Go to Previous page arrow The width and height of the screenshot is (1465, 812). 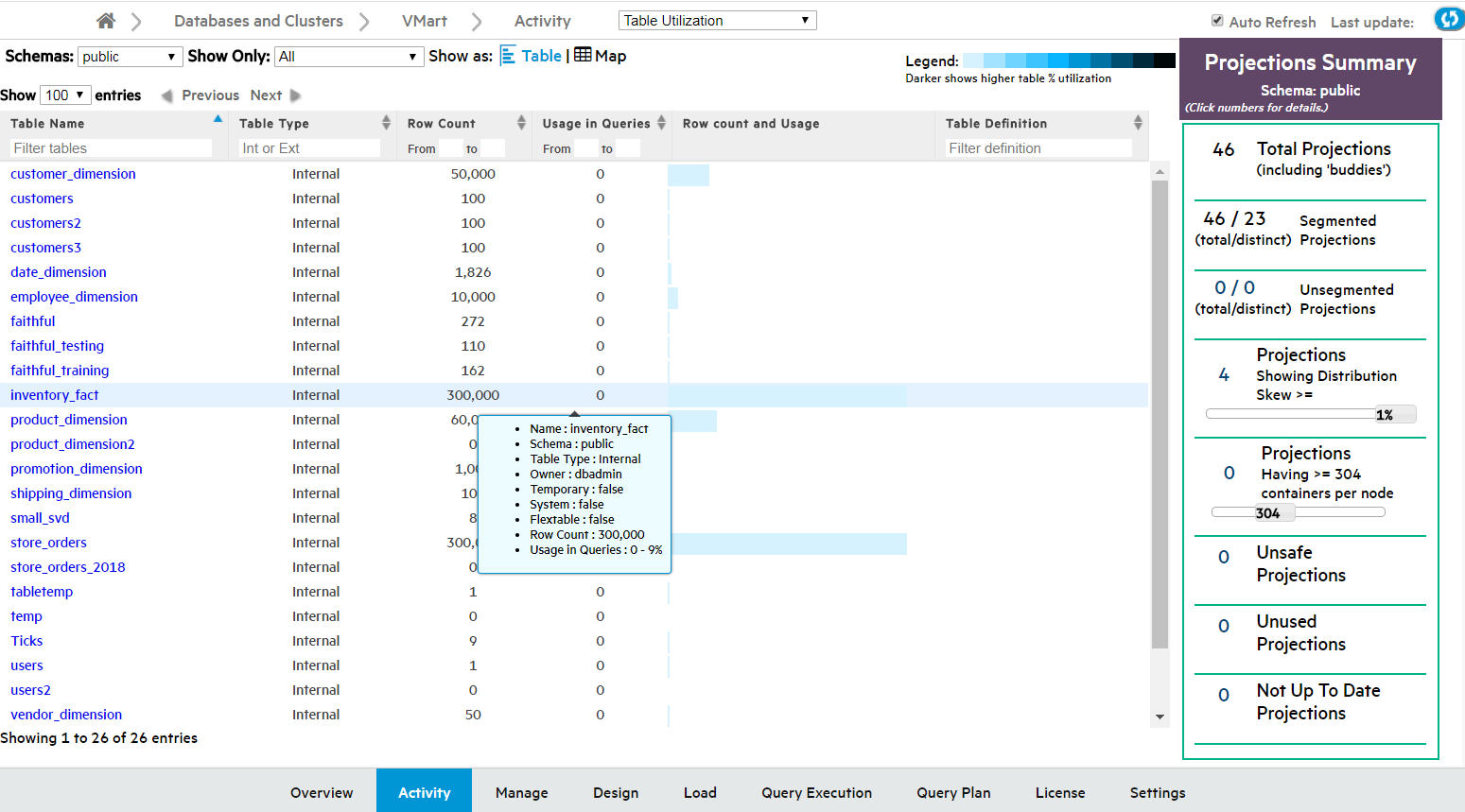[x=167, y=95]
